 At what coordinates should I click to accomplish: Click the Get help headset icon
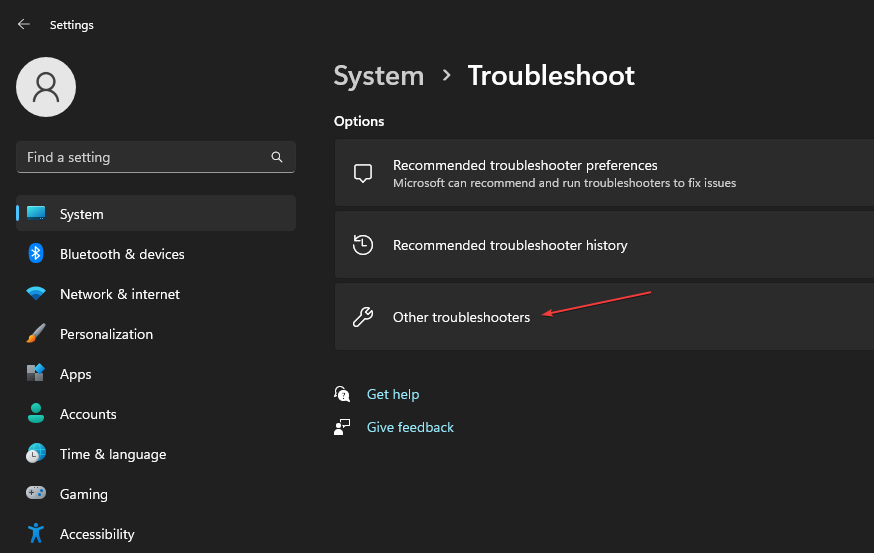pos(342,394)
